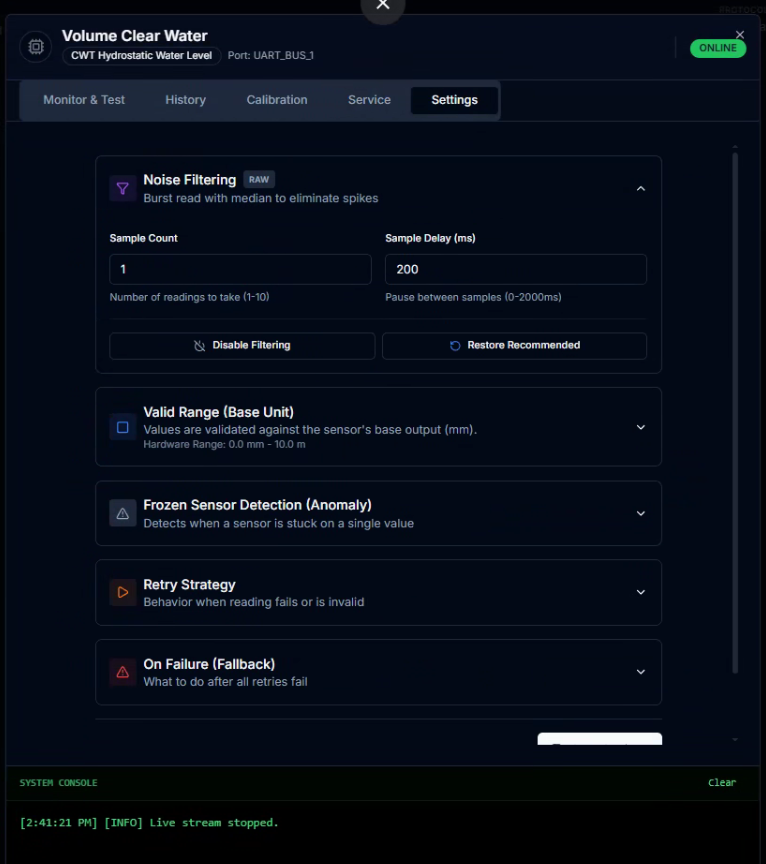Click the SYSTEM CONSOLE heading
This screenshot has height=864, width=766.
[58, 782]
